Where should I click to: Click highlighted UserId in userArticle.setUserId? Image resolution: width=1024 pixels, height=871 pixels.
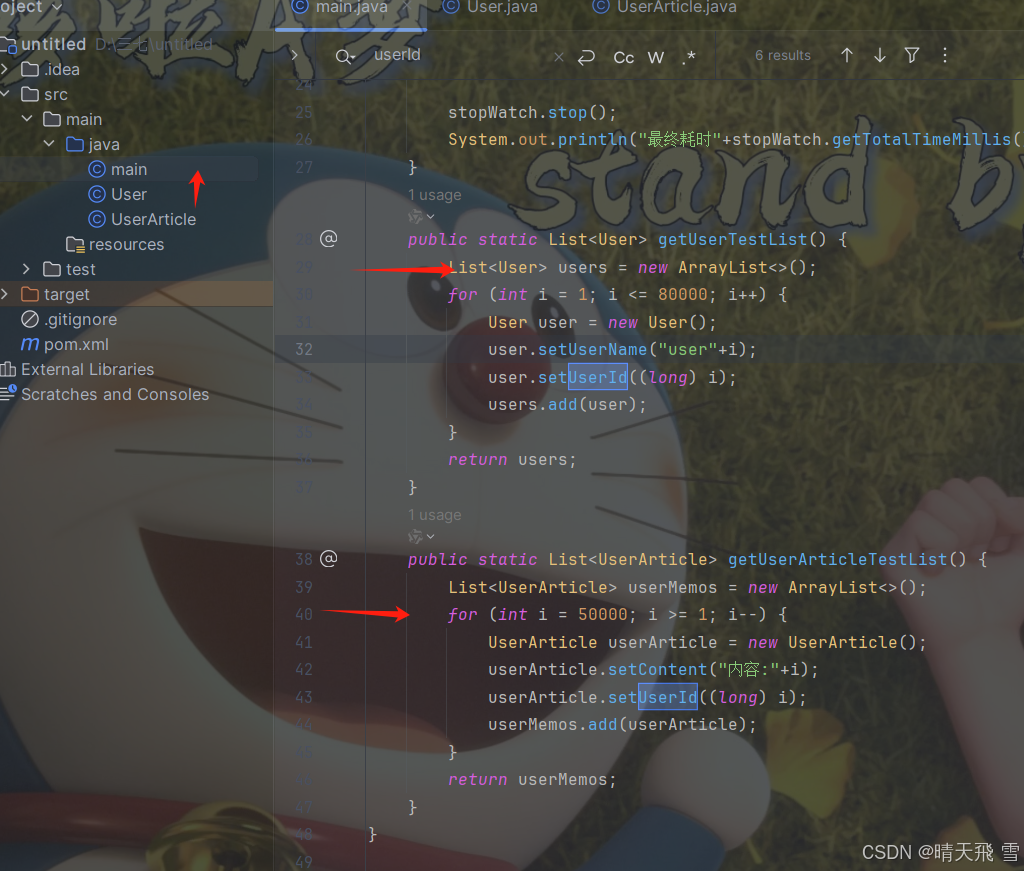tap(667, 697)
